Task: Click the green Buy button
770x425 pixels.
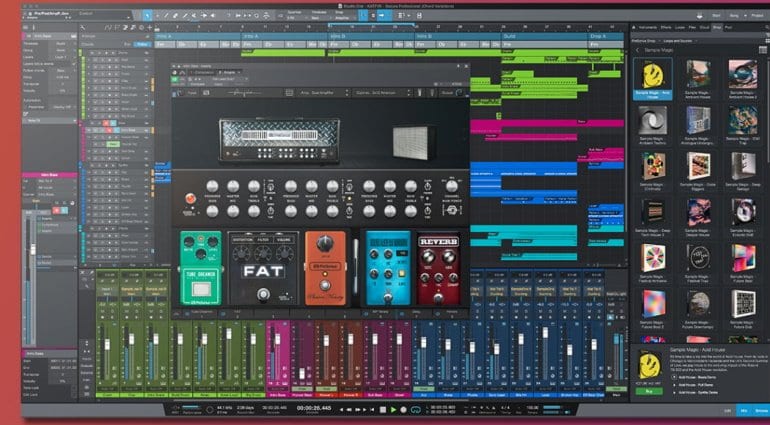Action: (x=649, y=391)
